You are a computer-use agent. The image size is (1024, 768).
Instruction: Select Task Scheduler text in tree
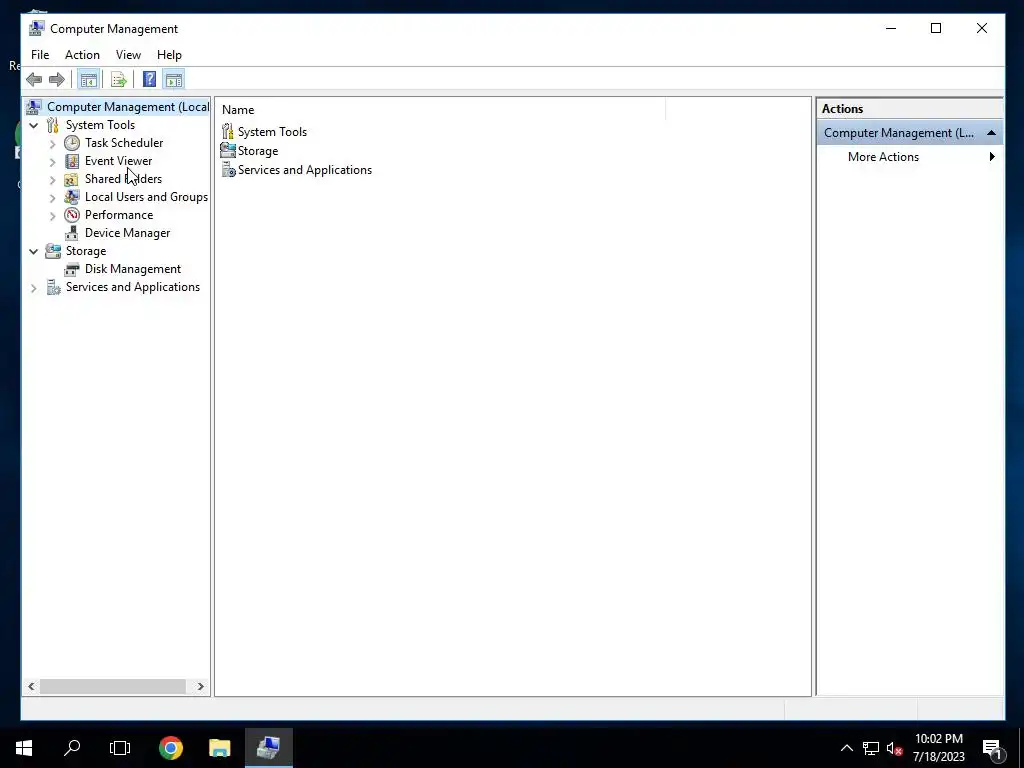[124, 143]
